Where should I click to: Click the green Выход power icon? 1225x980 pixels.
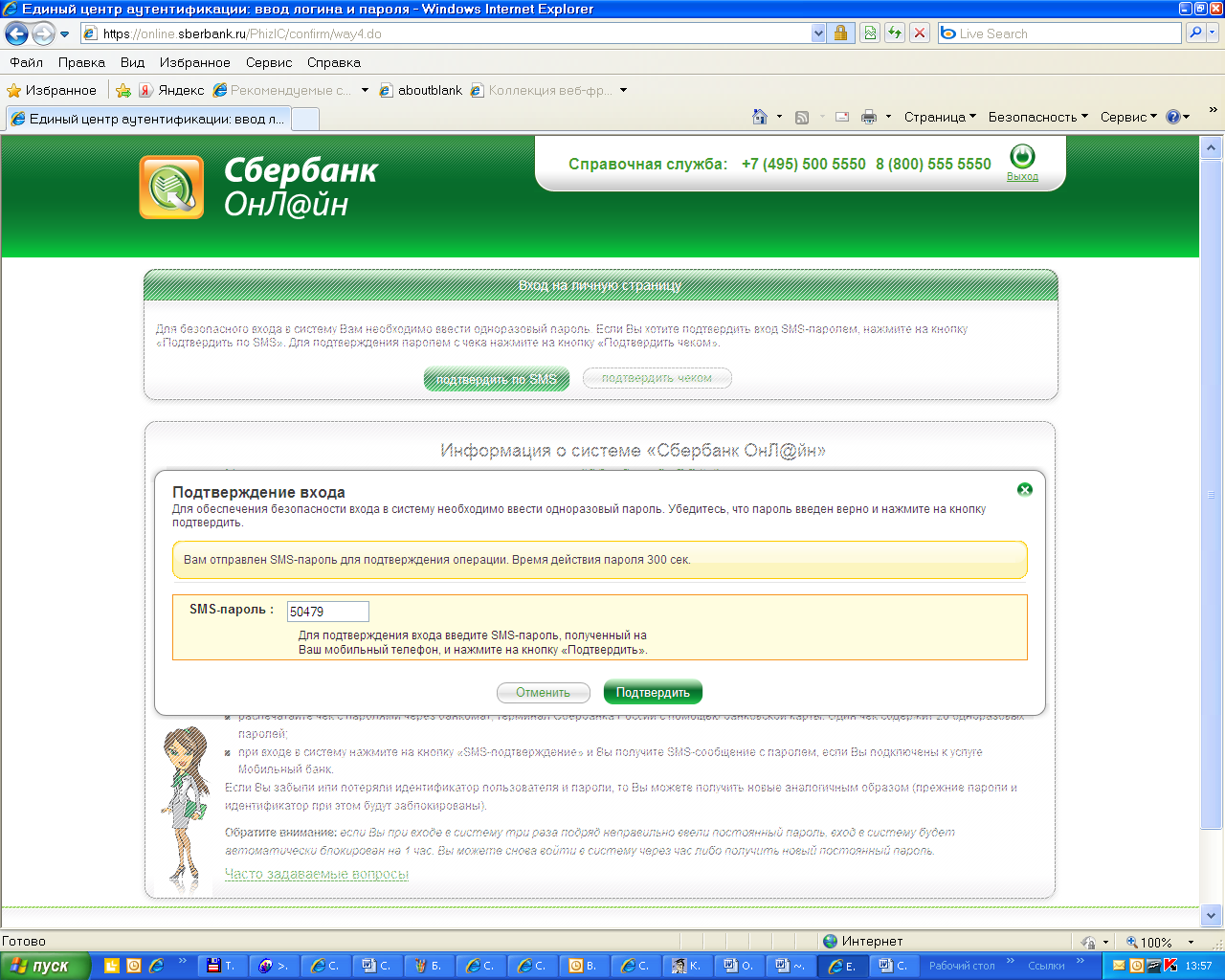1022,156
